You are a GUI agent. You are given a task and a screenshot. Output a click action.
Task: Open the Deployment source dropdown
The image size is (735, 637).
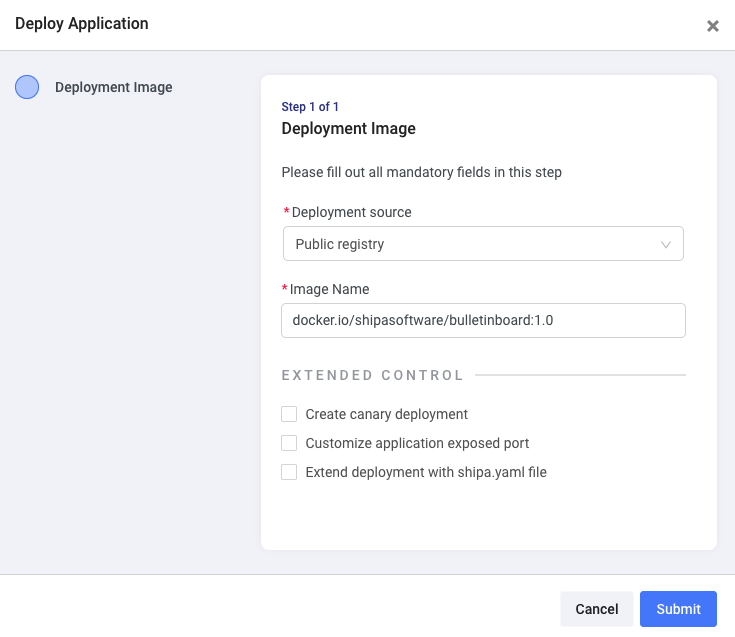483,244
